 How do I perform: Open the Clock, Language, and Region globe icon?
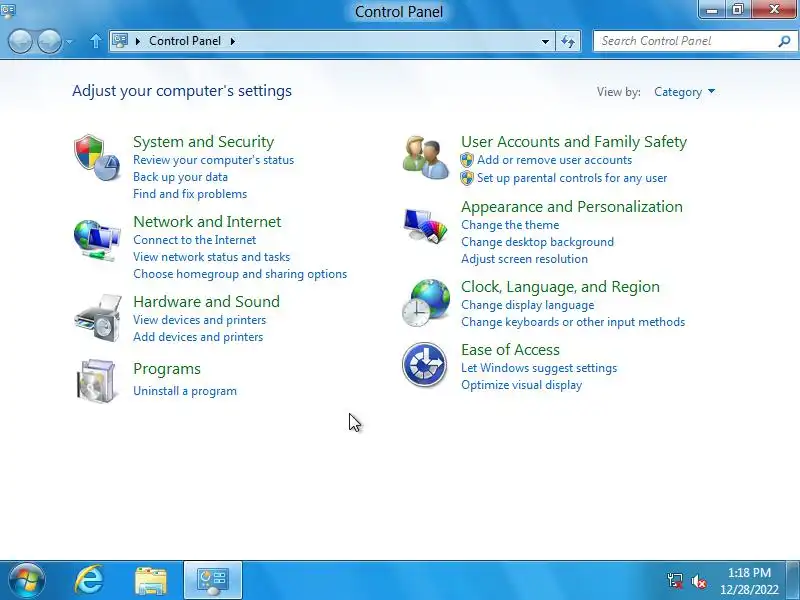pos(426,303)
